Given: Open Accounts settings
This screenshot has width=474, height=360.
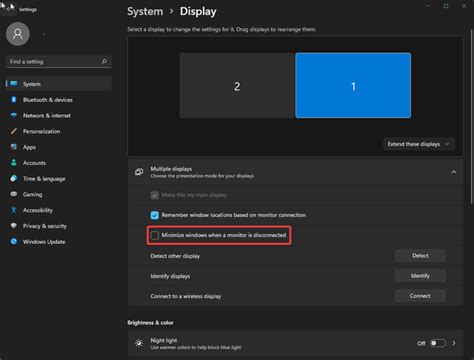Looking at the screenshot, I should (59, 163).
